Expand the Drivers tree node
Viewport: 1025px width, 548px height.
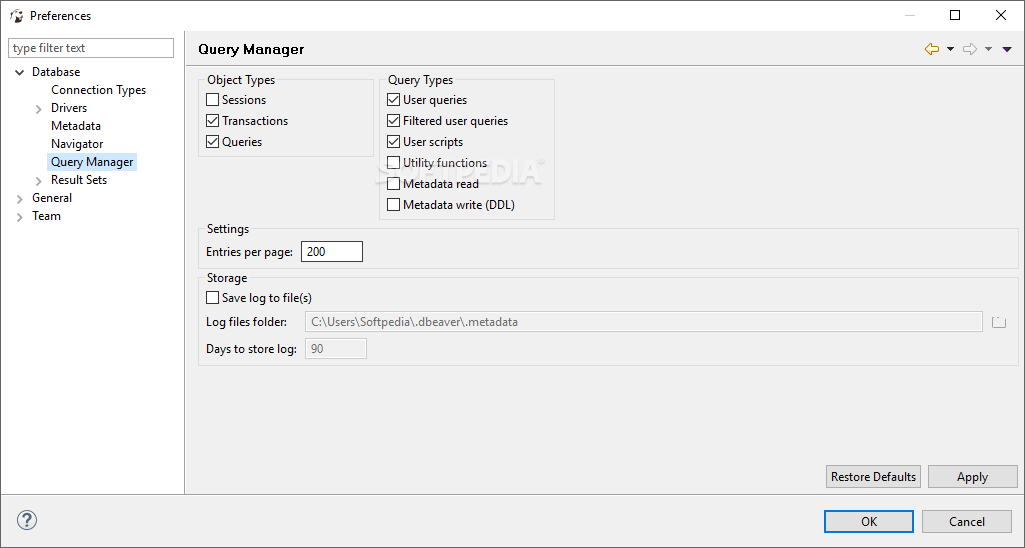pyautogui.click(x=39, y=109)
